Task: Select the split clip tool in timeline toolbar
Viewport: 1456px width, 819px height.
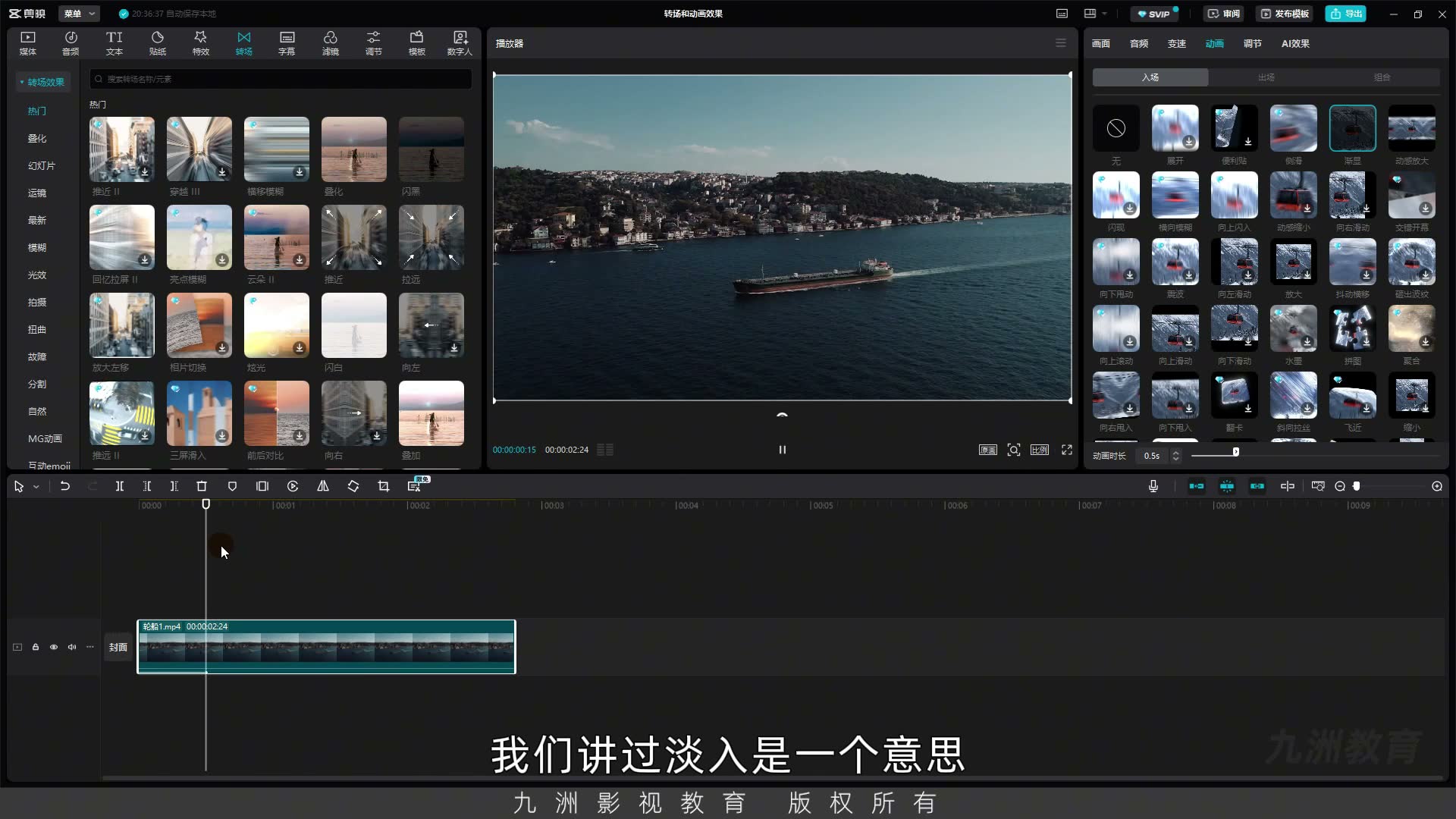Action: [x=120, y=486]
